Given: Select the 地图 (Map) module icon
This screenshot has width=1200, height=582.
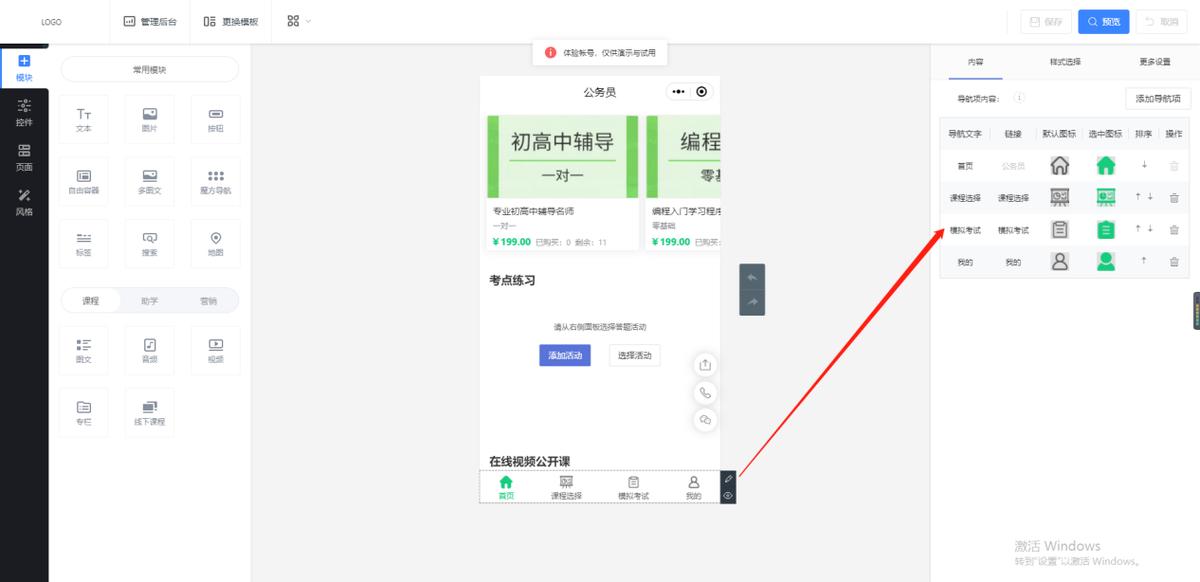Looking at the screenshot, I should (x=215, y=242).
